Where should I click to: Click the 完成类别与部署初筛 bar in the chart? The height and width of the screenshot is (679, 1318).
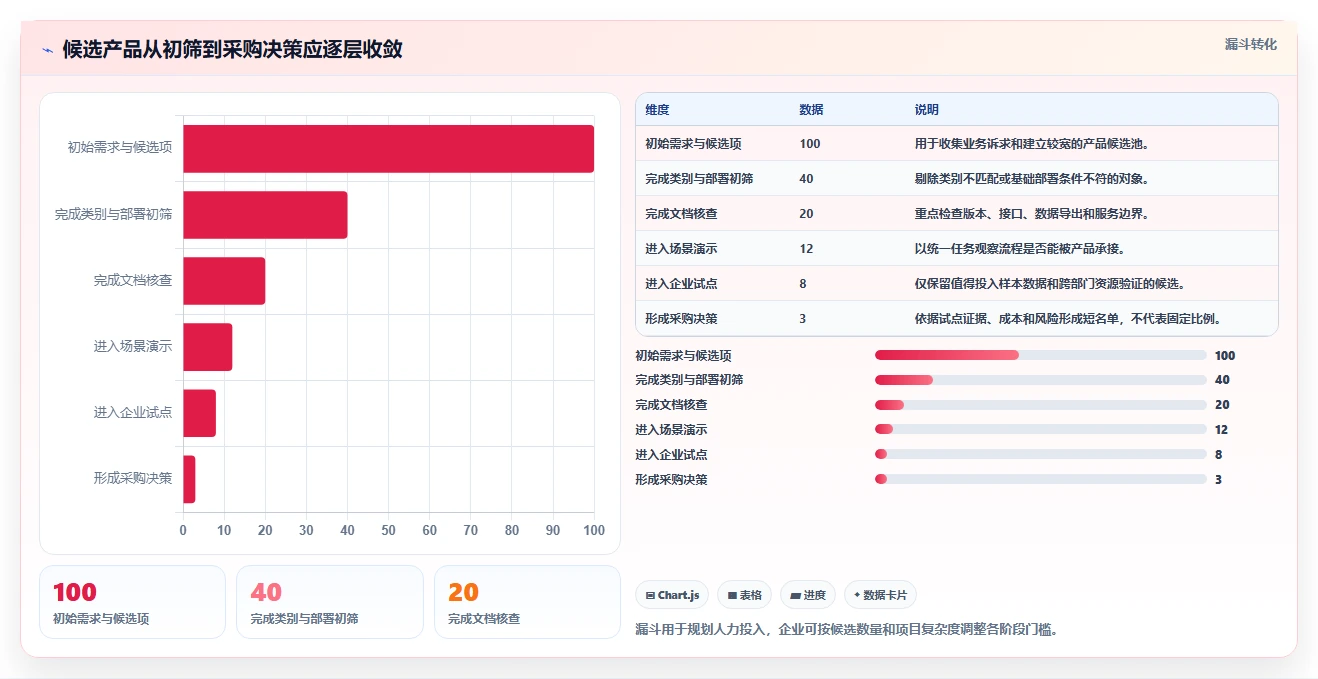pyautogui.click(x=265, y=215)
